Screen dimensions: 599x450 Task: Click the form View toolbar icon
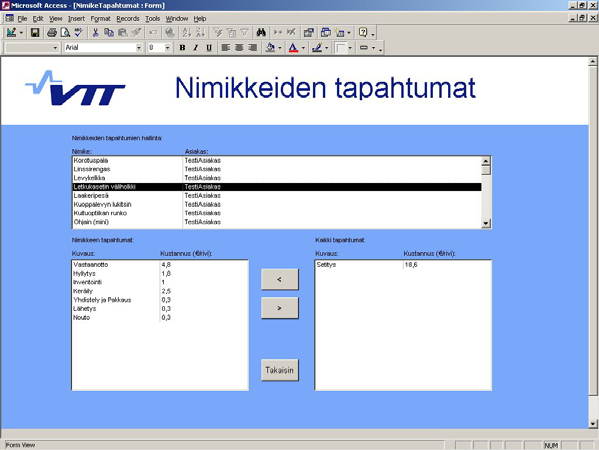coord(11,33)
